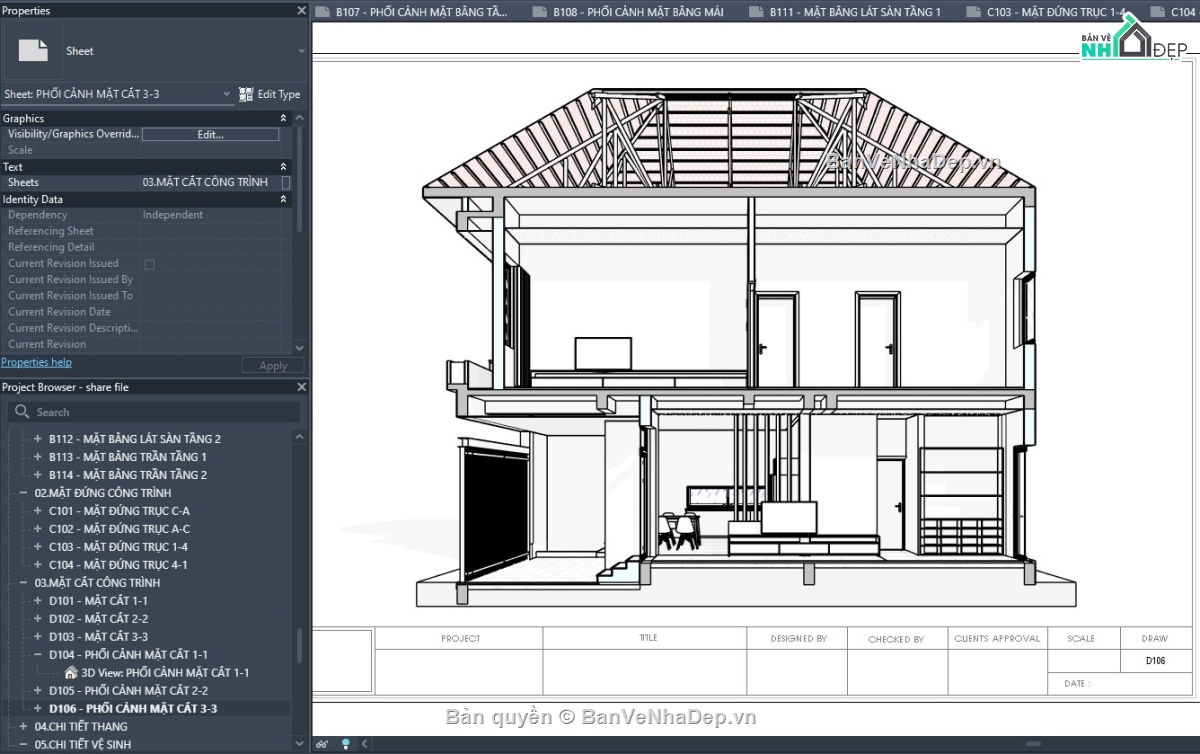Click the status bar left arrow
The image size is (1200, 754).
(x=364, y=744)
